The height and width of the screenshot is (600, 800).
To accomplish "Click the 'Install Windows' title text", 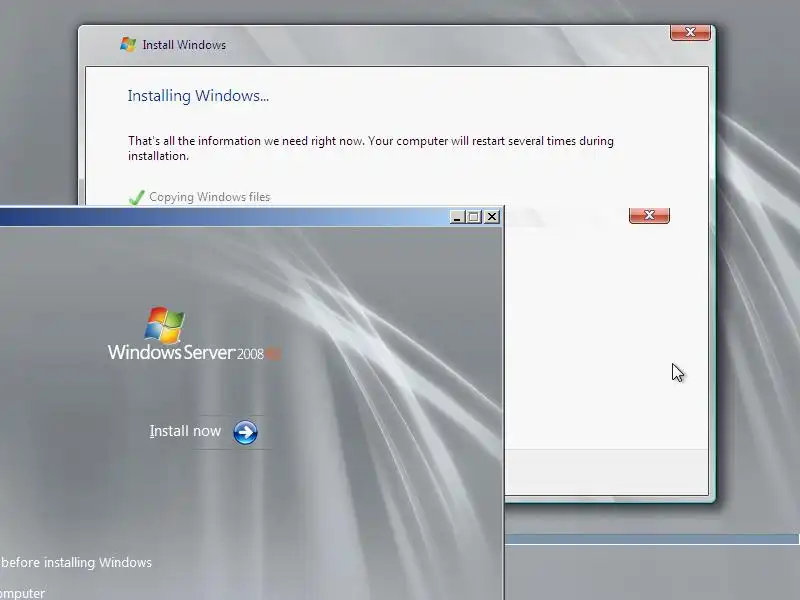I will pyautogui.click(x=184, y=45).
